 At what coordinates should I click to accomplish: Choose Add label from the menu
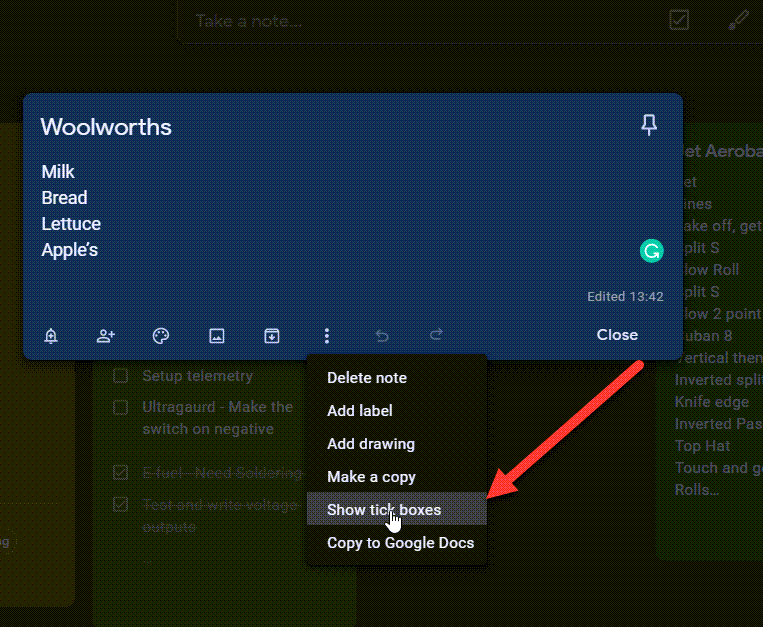[397, 411]
